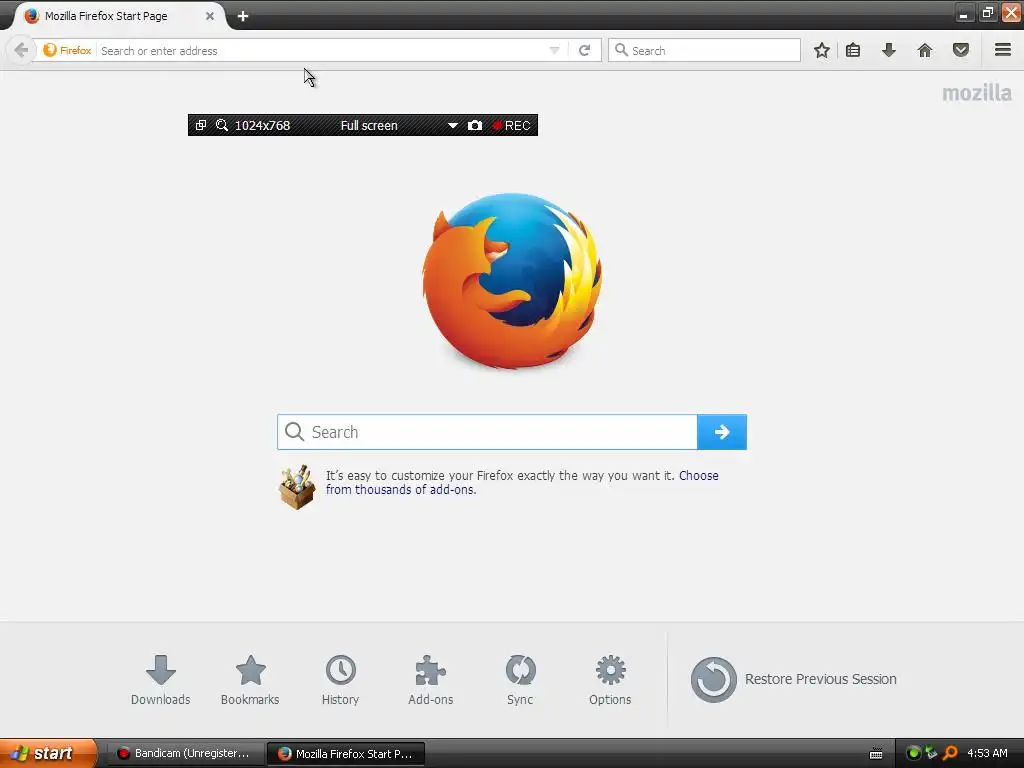Show your bookmarks list icon
Screen dimensions: 1024x768
click(x=853, y=50)
